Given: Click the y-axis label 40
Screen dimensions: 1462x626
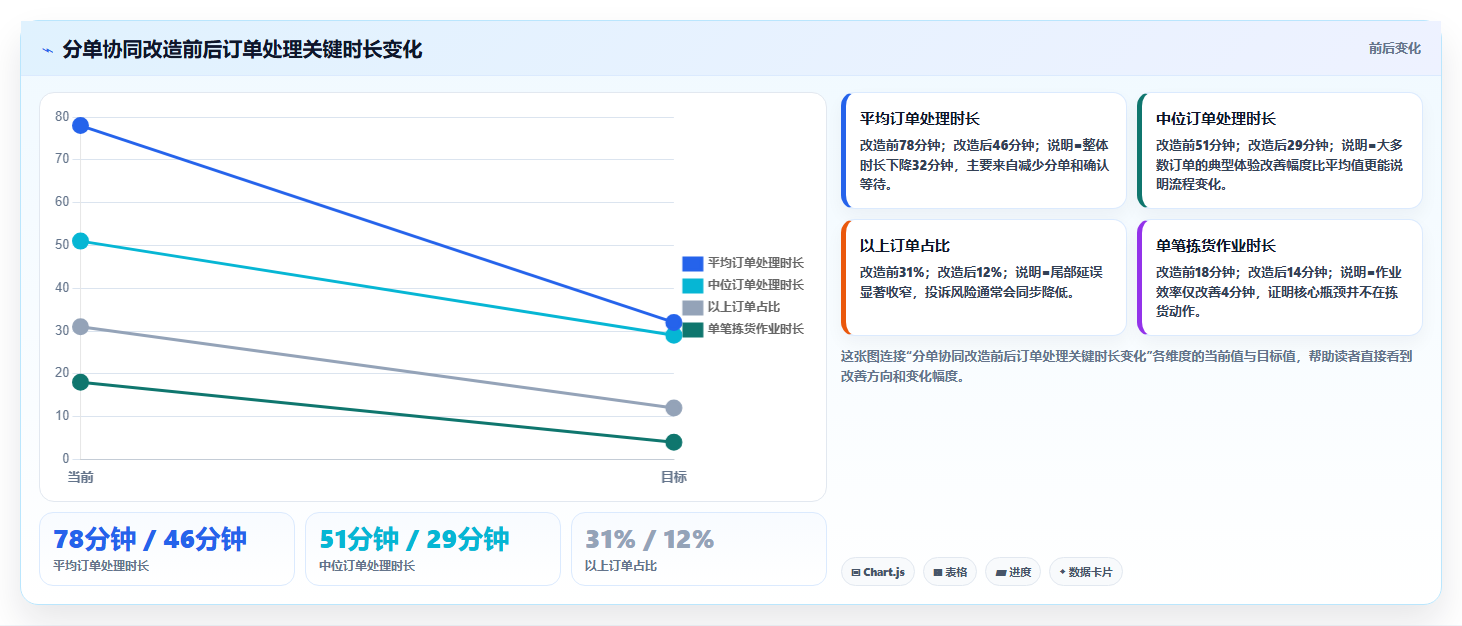Looking at the screenshot, I should [62, 288].
